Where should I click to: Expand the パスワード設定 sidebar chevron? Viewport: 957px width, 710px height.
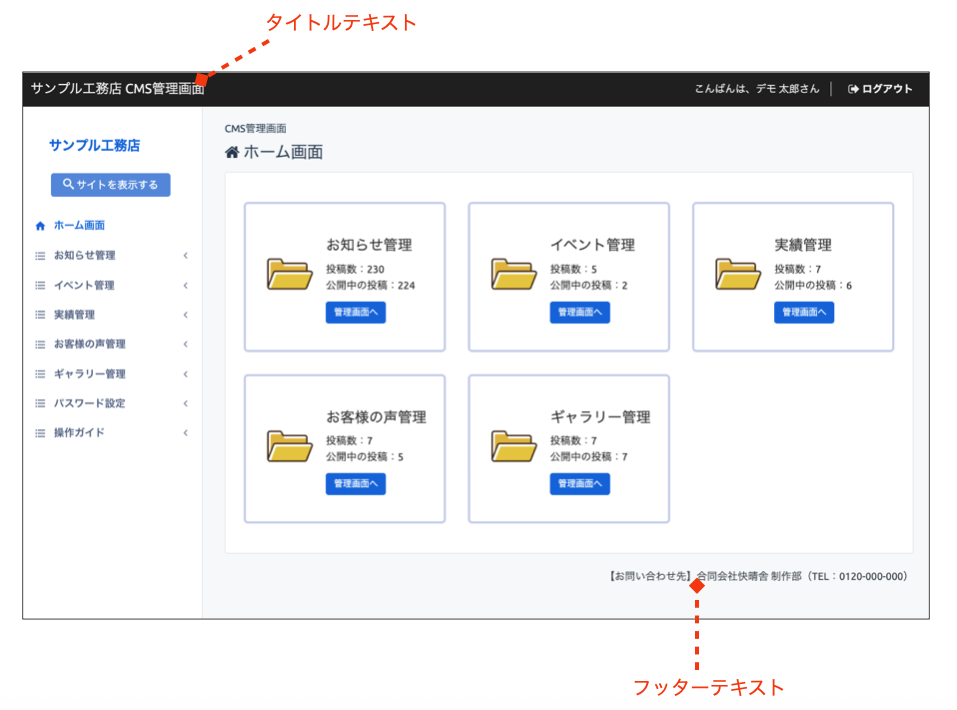tap(186, 404)
